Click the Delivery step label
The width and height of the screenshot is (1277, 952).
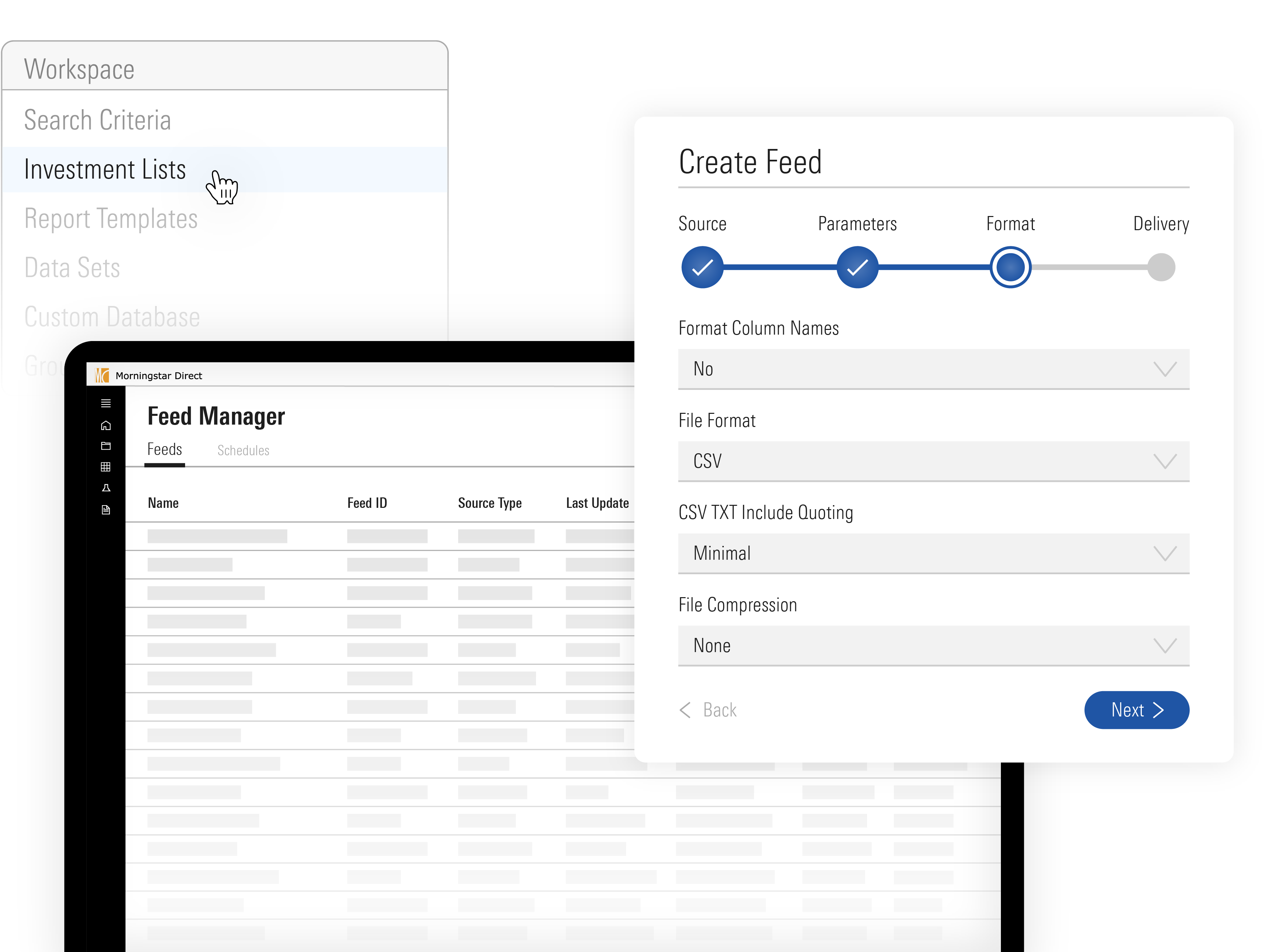pos(1161,223)
